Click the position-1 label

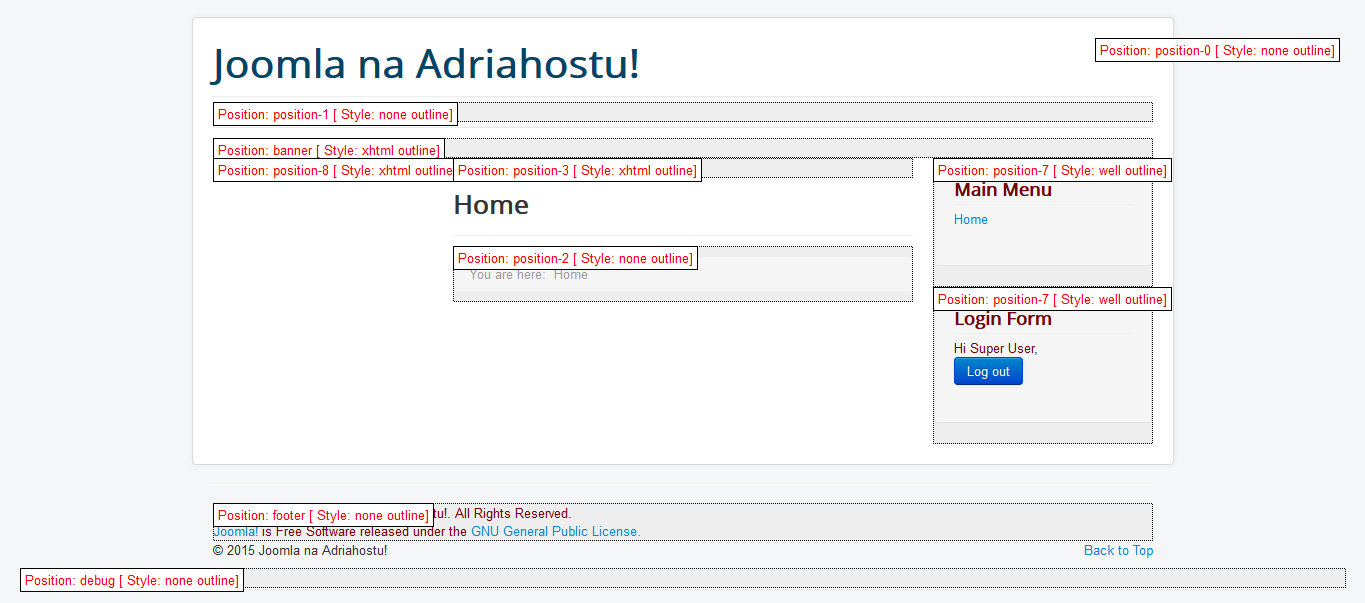335,114
